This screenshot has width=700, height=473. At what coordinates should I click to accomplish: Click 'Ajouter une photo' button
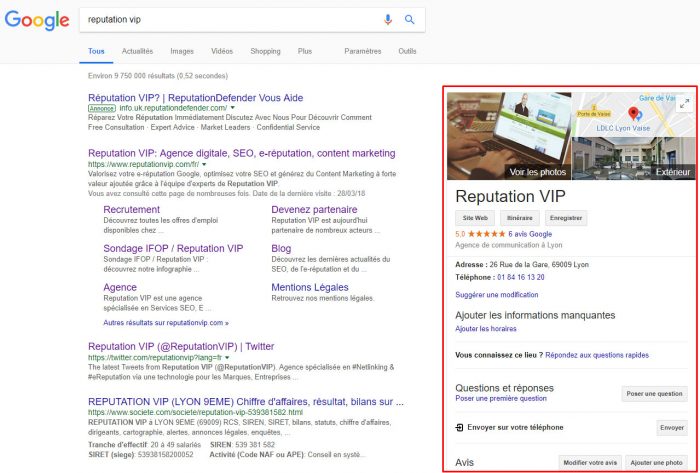(x=656, y=463)
